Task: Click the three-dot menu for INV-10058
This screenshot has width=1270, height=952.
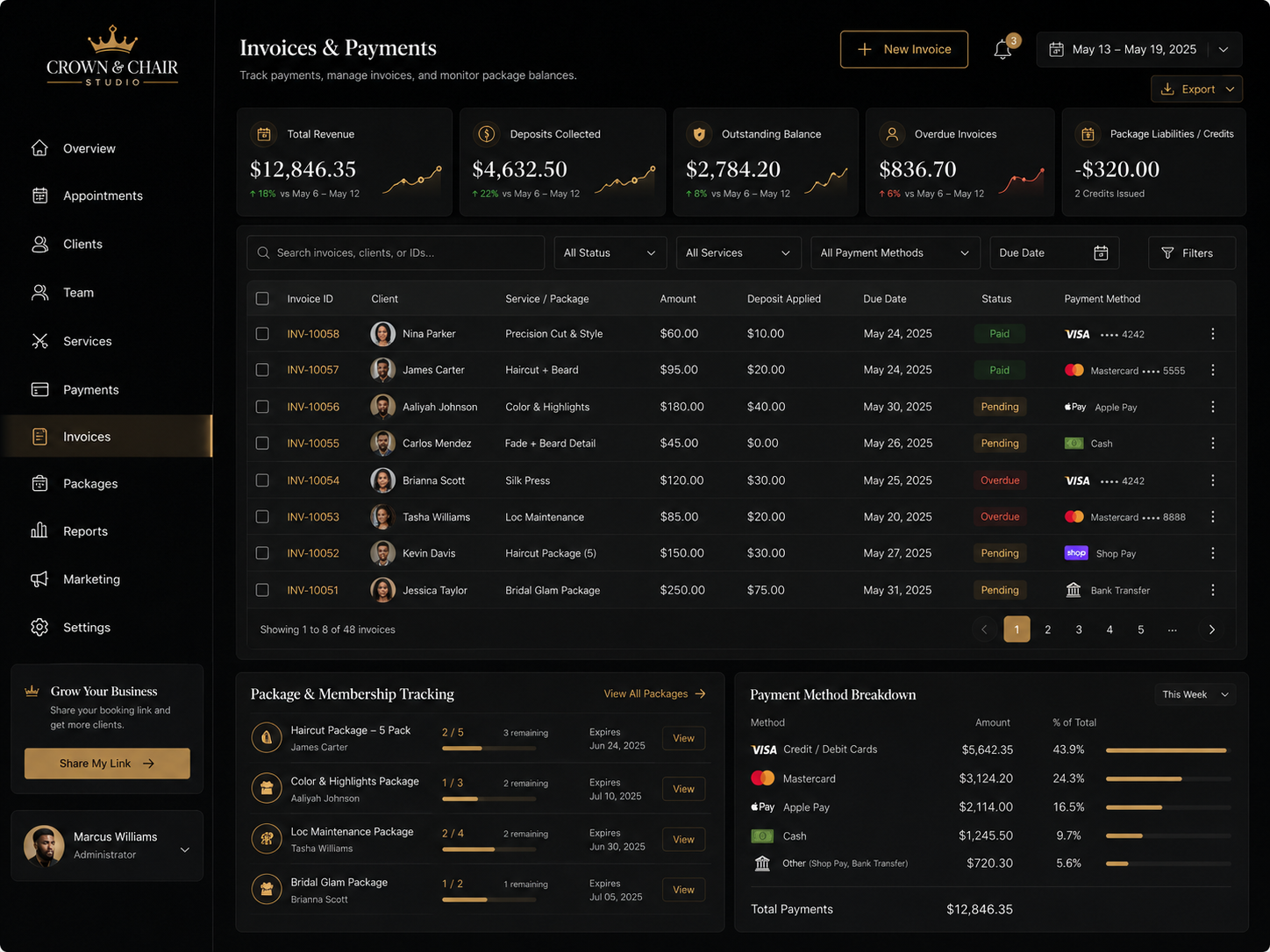Action: coord(1213,334)
